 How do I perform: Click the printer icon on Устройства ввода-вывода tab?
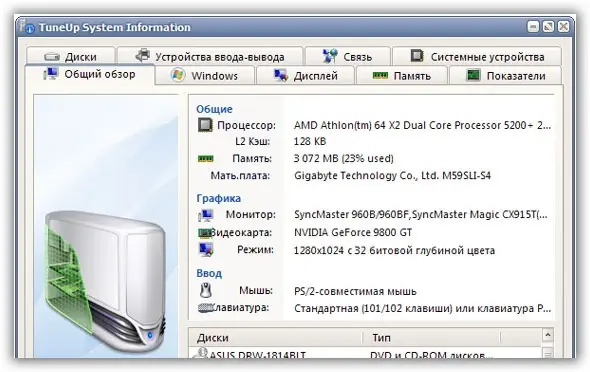(x=143, y=56)
